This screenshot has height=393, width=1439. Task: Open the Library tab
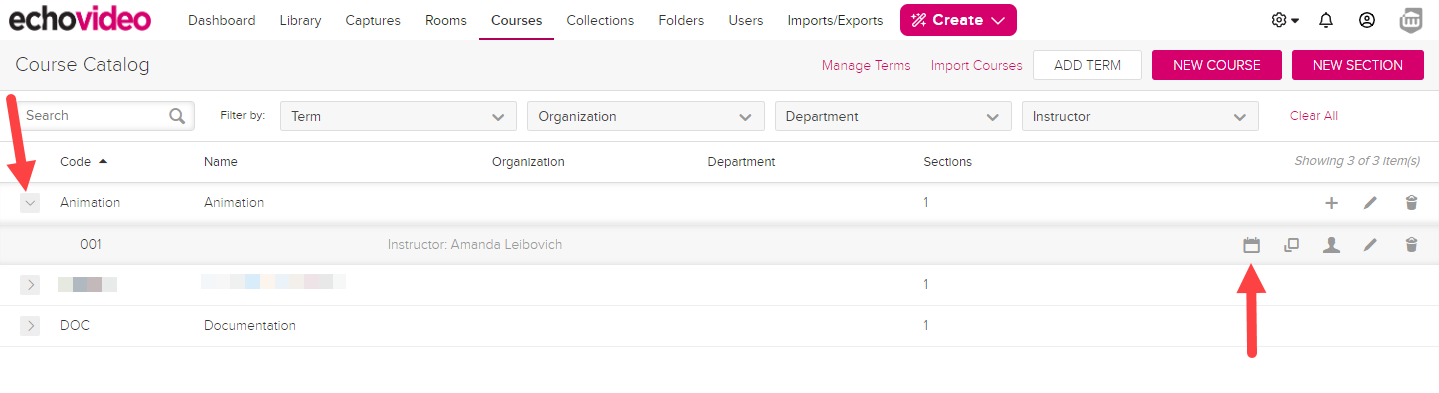pos(300,20)
